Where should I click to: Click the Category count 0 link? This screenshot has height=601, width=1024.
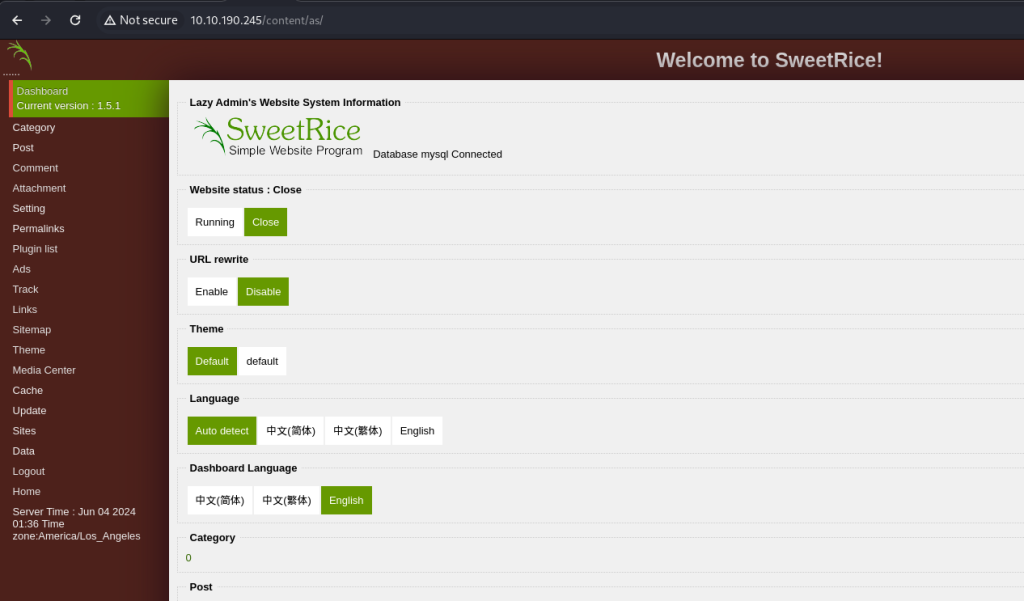click(x=189, y=558)
